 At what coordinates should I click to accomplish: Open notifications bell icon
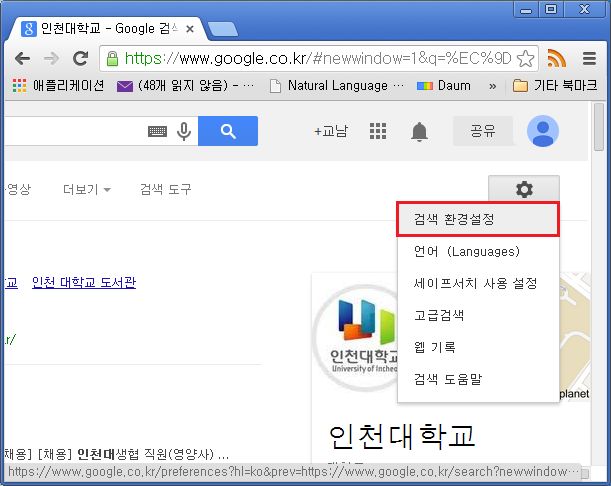419,132
